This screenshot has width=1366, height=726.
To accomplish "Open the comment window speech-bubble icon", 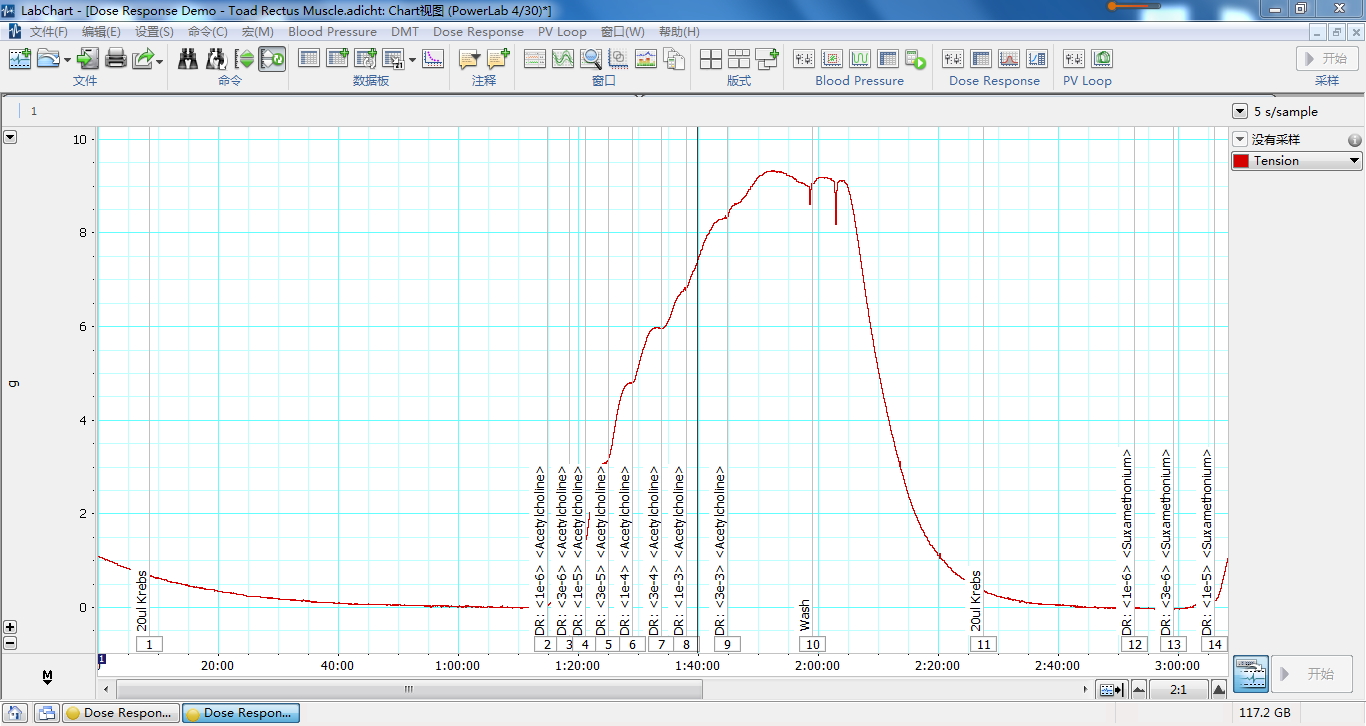I will pos(469,59).
